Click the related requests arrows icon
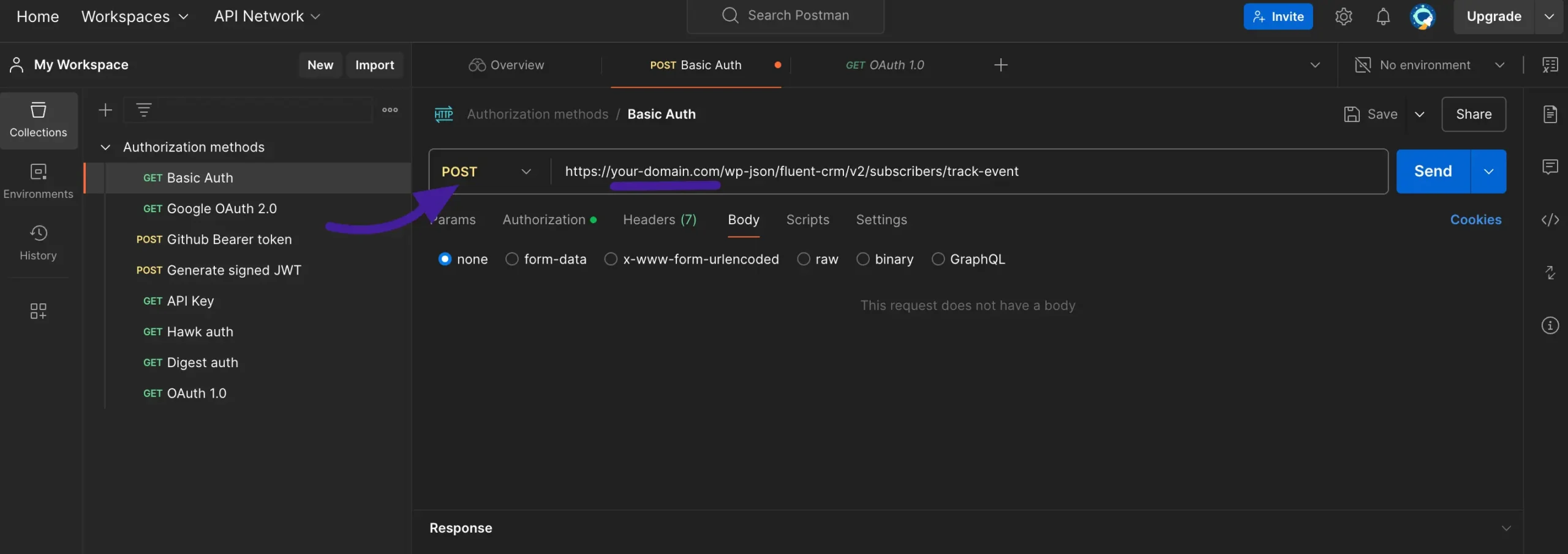 click(x=1550, y=272)
